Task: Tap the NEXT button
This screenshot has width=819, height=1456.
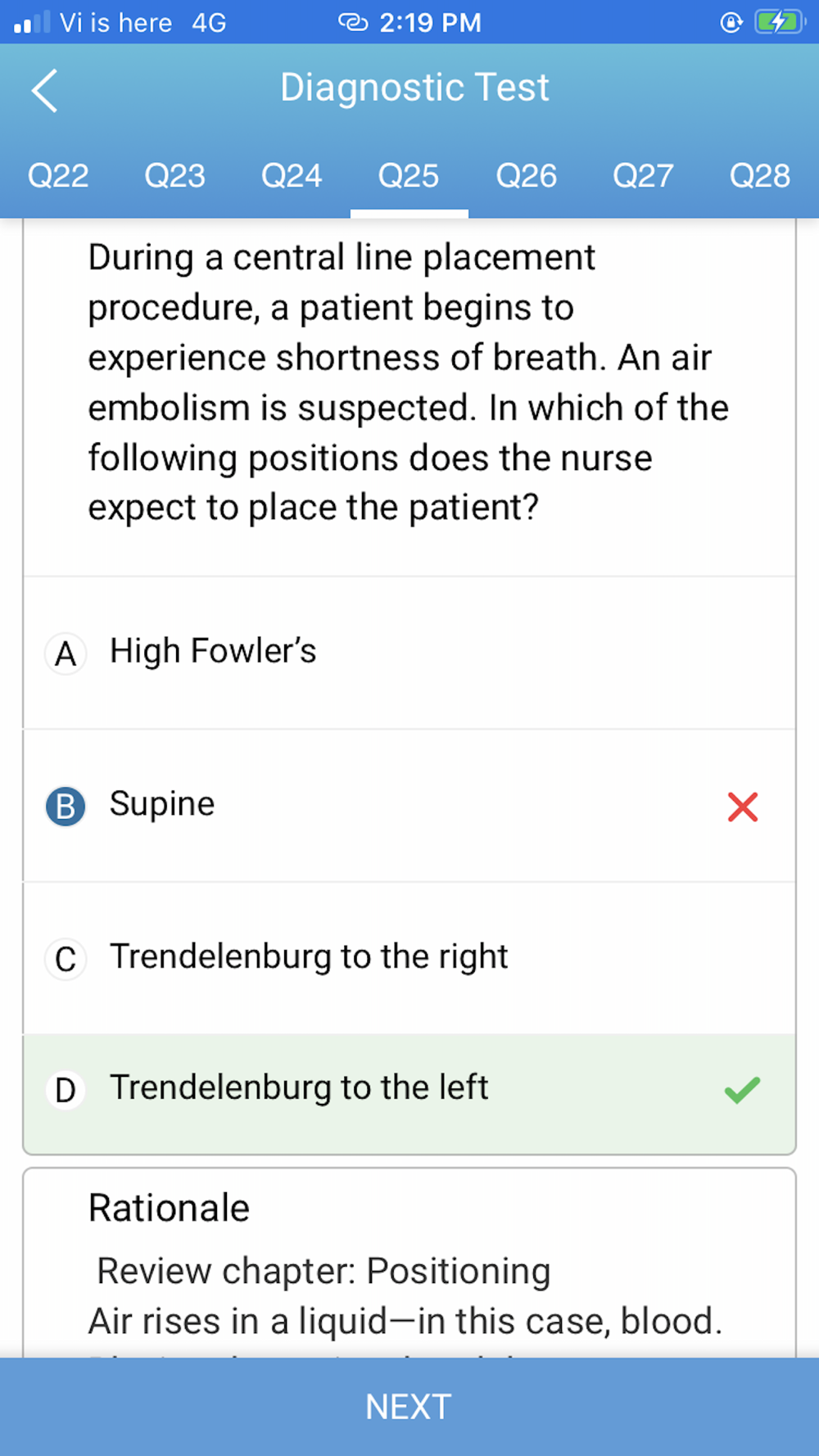Action: click(409, 1407)
